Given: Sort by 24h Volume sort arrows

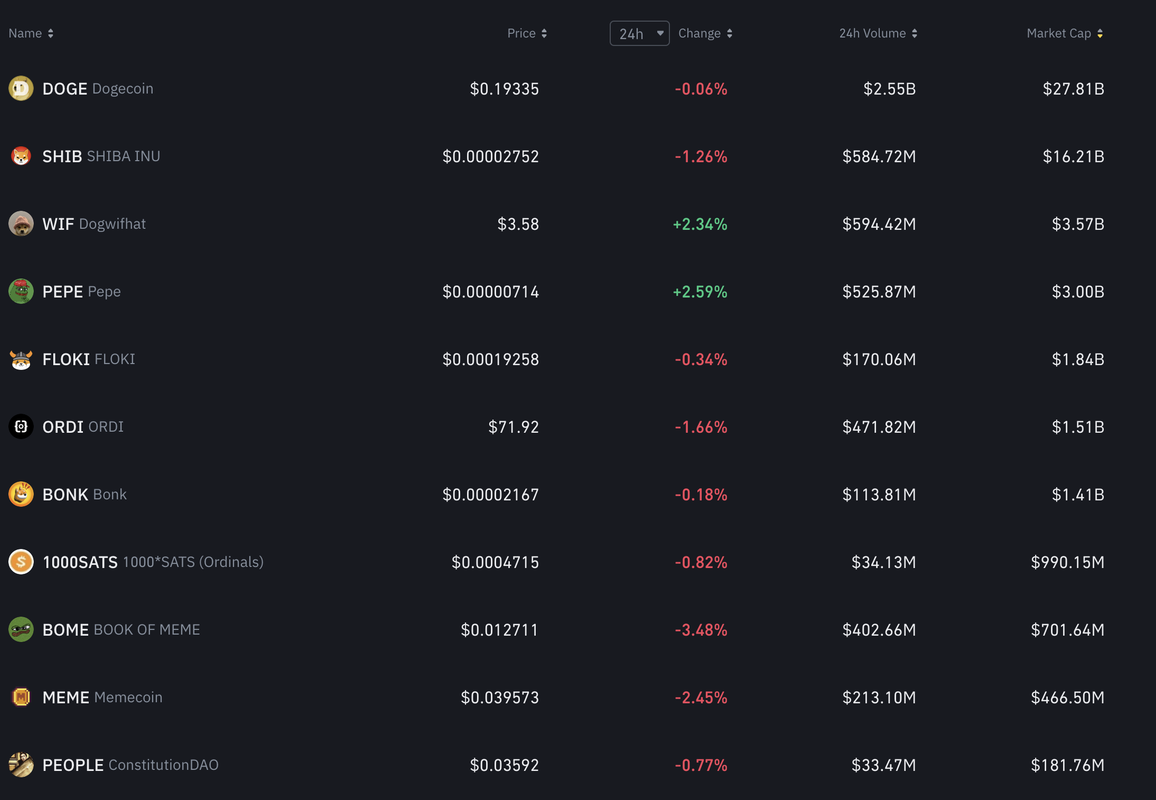Looking at the screenshot, I should (x=914, y=33).
